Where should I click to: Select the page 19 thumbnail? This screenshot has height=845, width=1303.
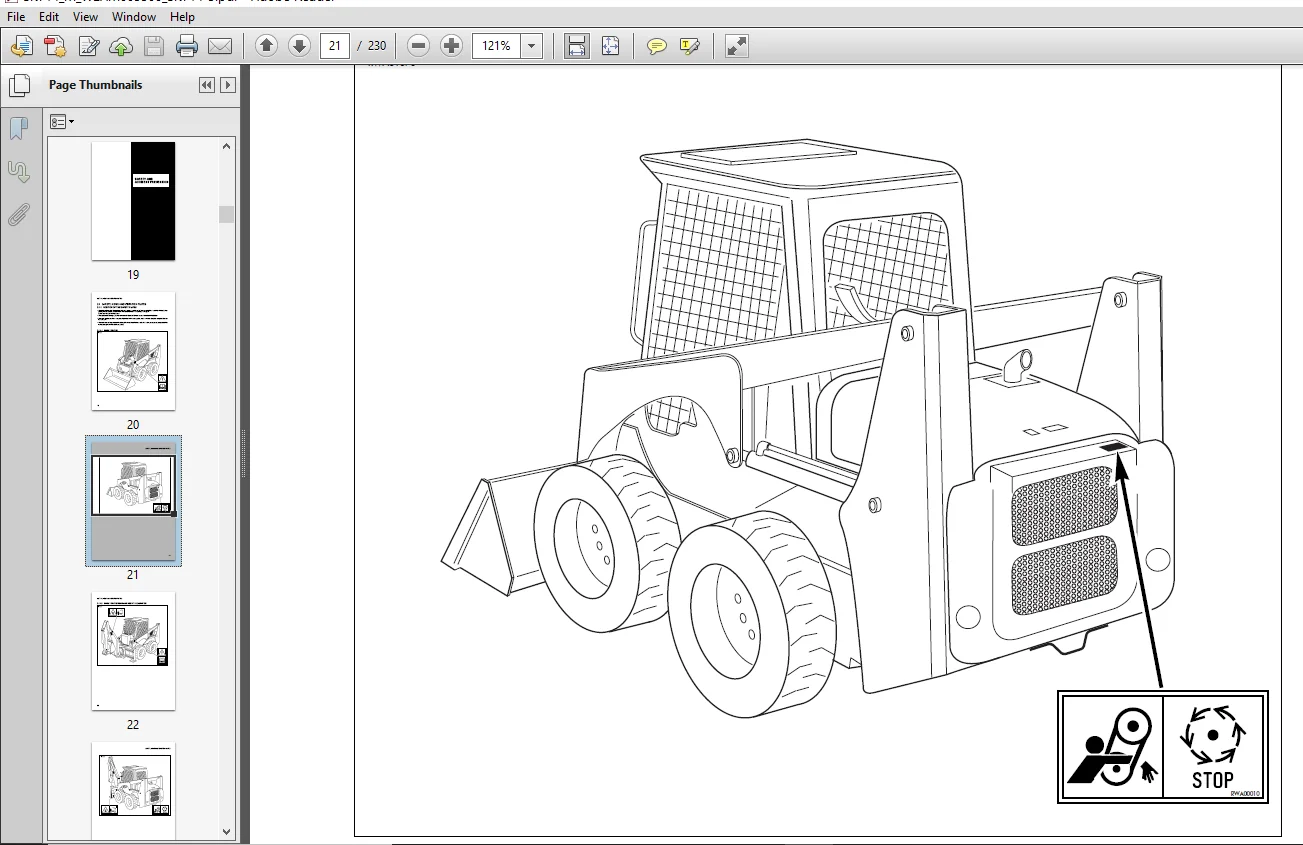133,201
